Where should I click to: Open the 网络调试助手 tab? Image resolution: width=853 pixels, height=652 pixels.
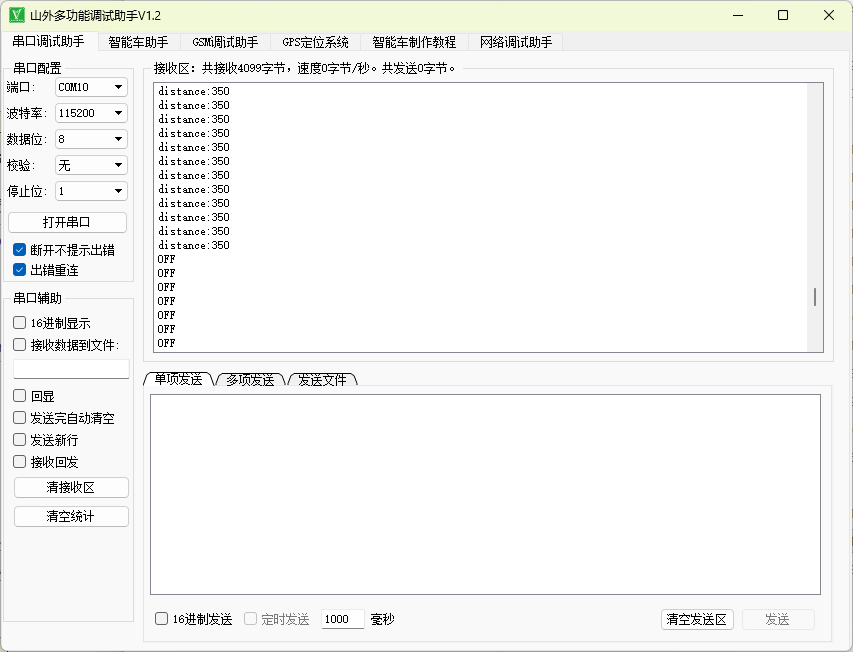coord(516,42)
